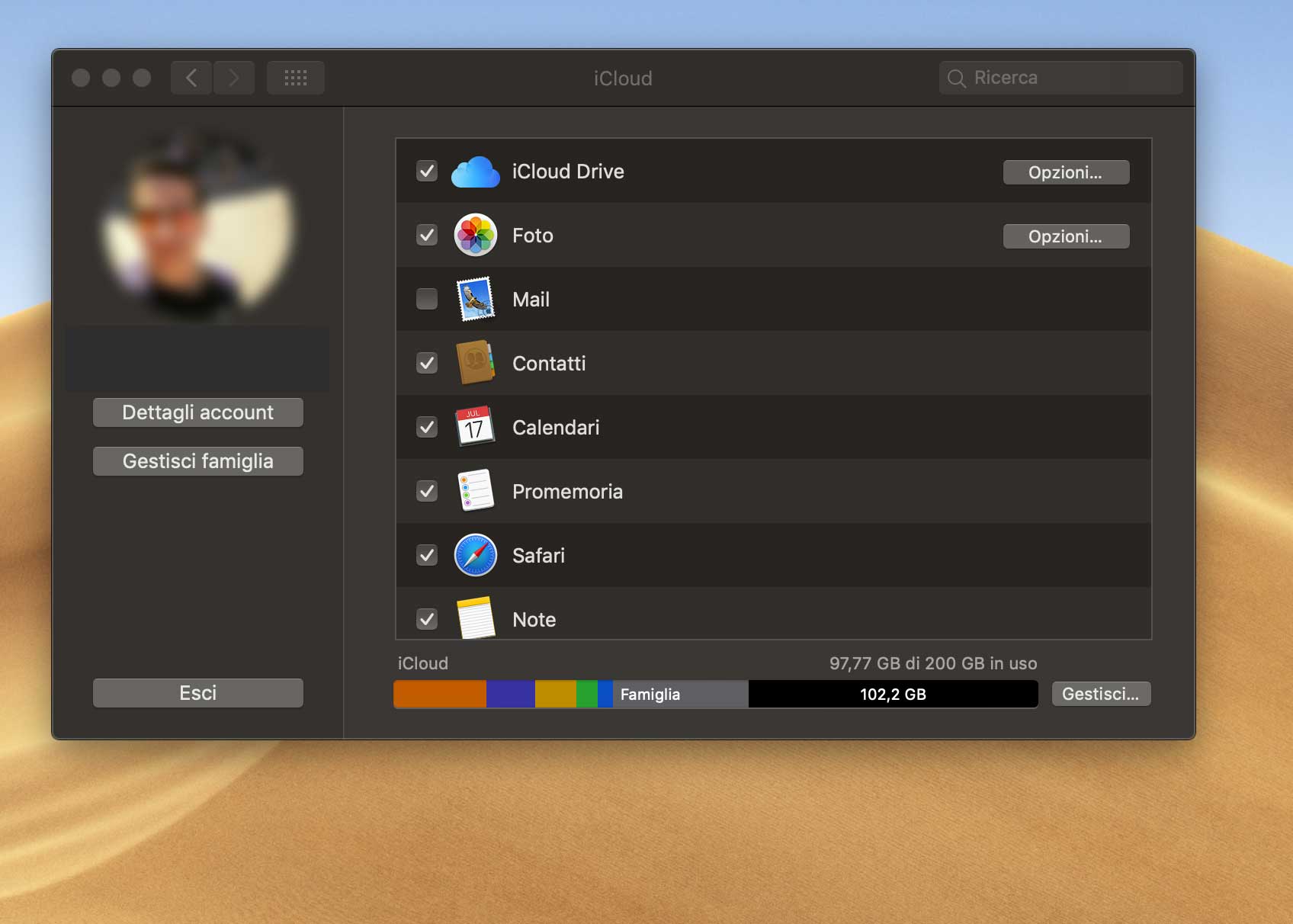The height and width of the screenshot is (924, 1293).
Task: Click the Foto colorful flower icon
Action: click(x=475, y=235)
